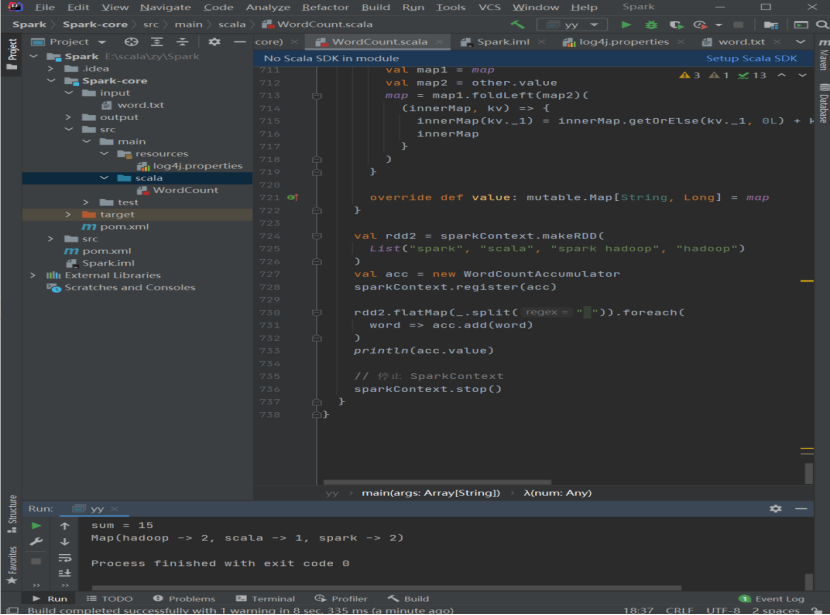Click editor horizontal scrollbar
The width and height of the screenshot is (830, 615).
pos(437,482)
